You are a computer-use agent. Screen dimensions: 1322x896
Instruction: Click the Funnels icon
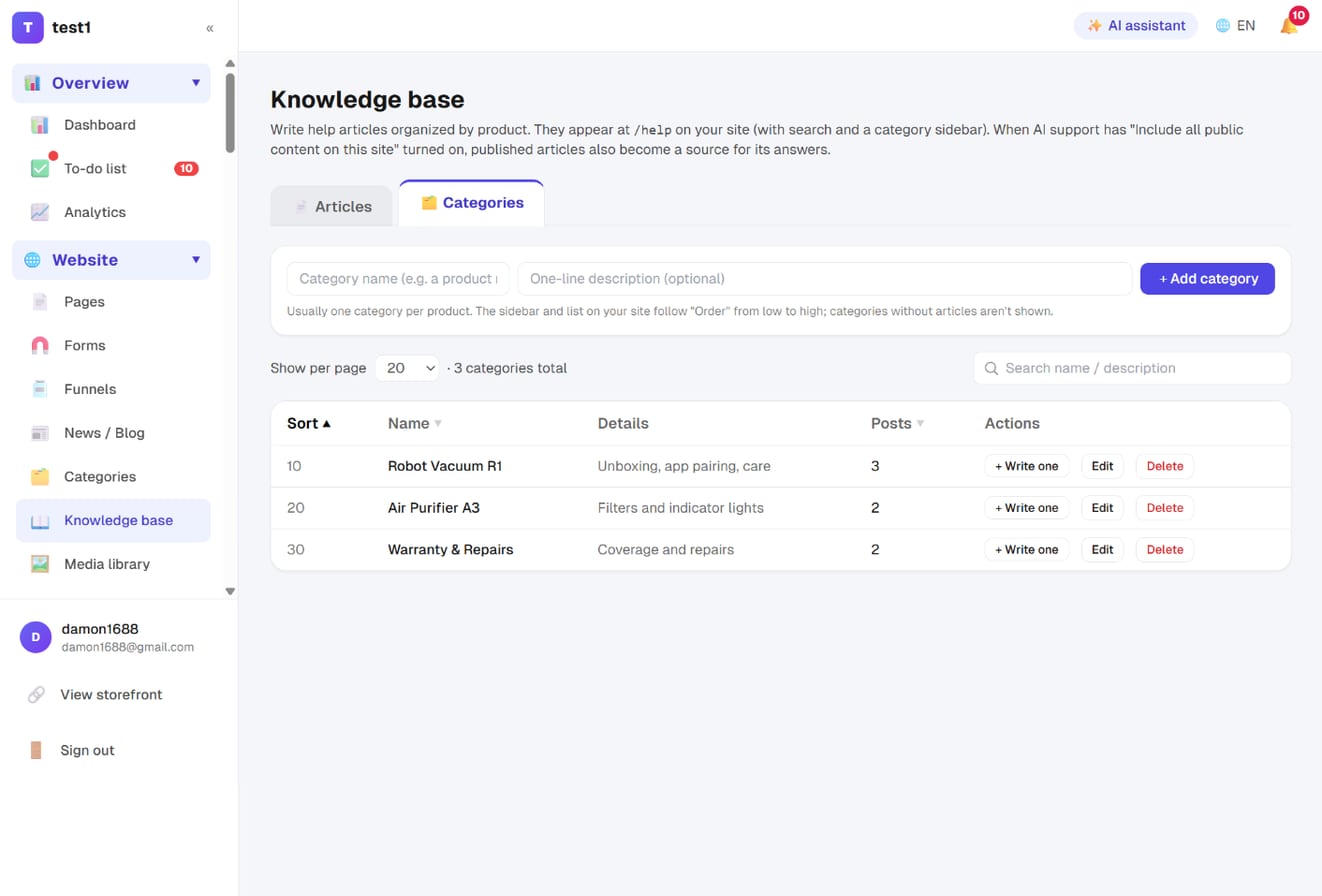[40, 389]
